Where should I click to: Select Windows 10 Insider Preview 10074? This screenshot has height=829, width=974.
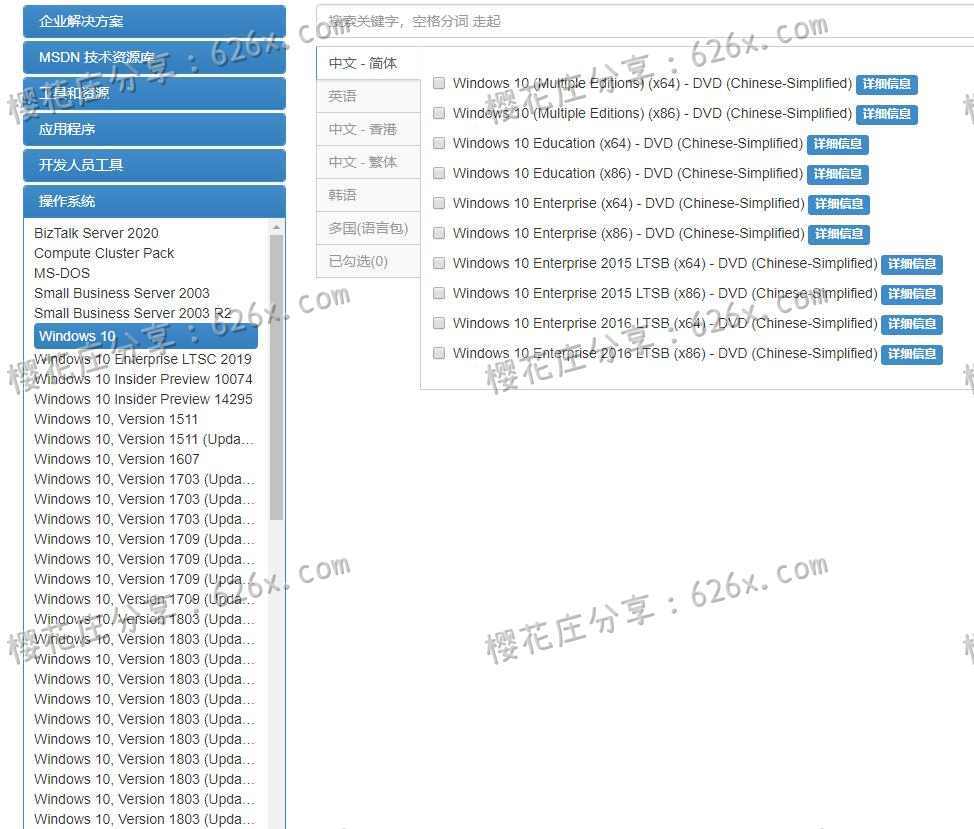click(143, 379)
